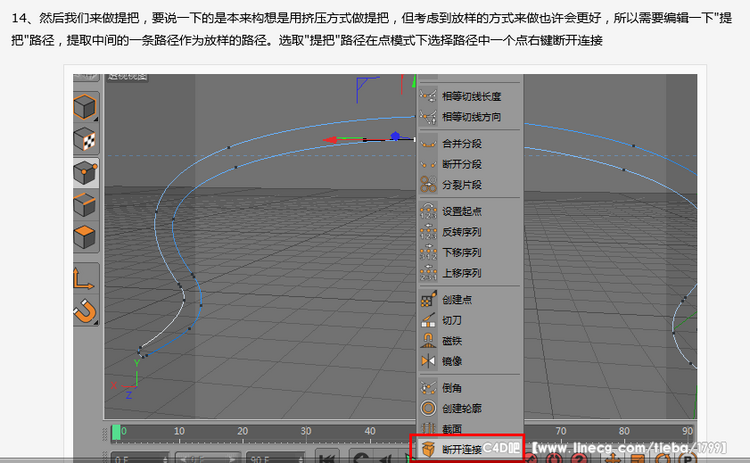
Task: Click the 创建轮廓 circle icon
Action: [x=428, y=408]
